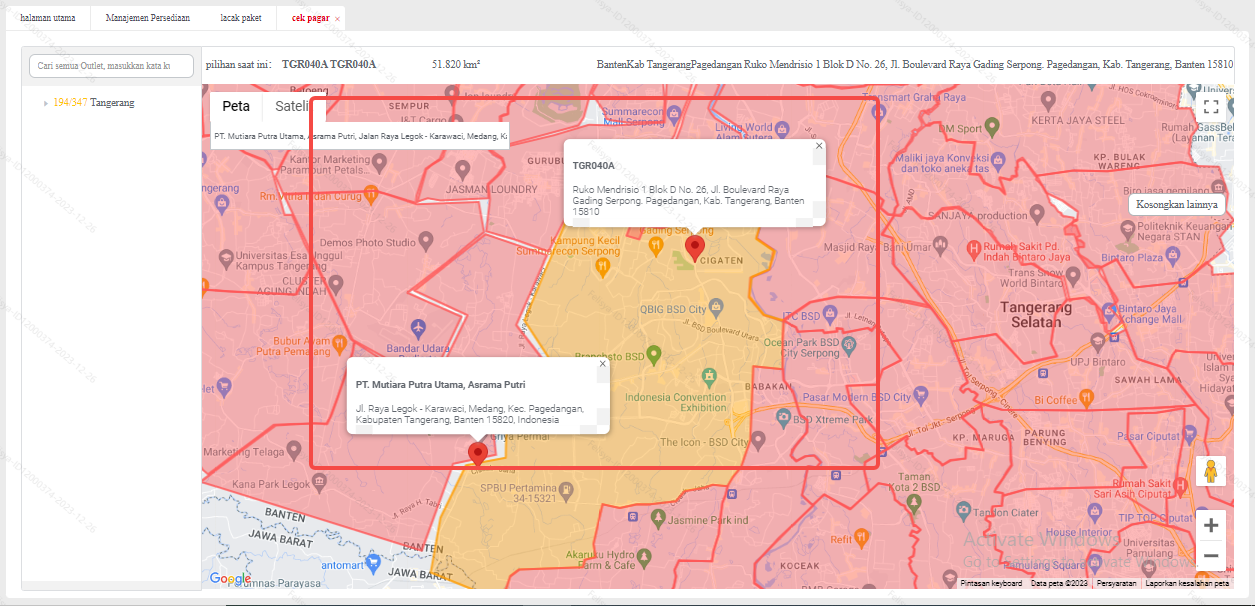The width and height of the screenshot is (1255, 606).
Task: Click the Jasmine Park ind icon
Action: coord(657,518)
